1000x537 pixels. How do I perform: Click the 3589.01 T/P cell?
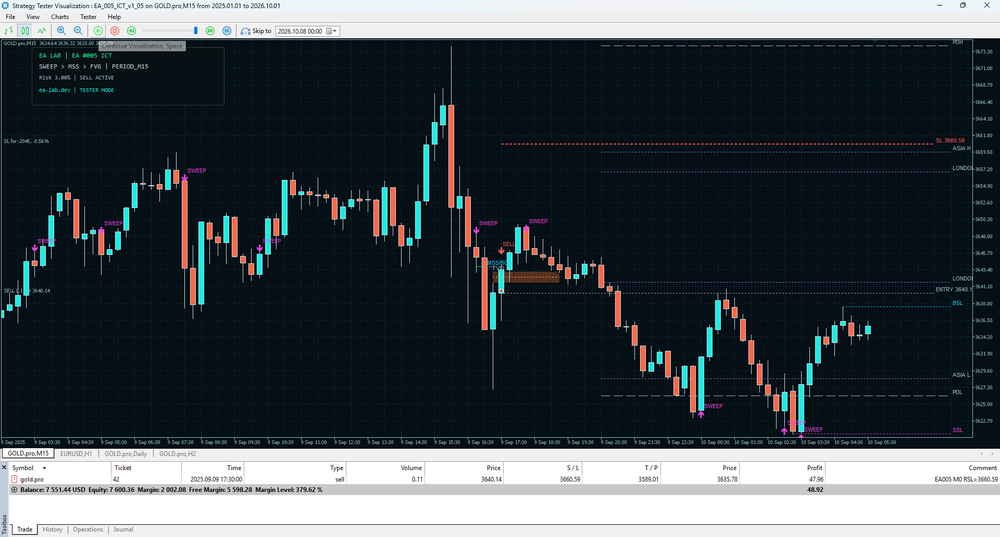click(x=649, y=479)
